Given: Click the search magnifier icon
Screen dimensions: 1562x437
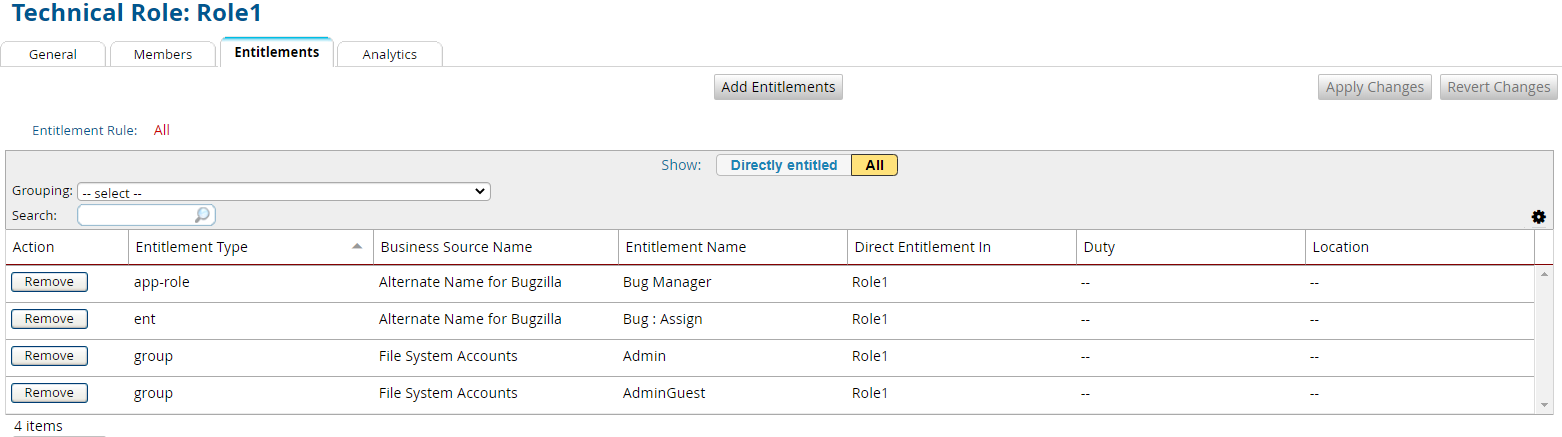Looking at the screenshot, I should (x=202, y=215).
